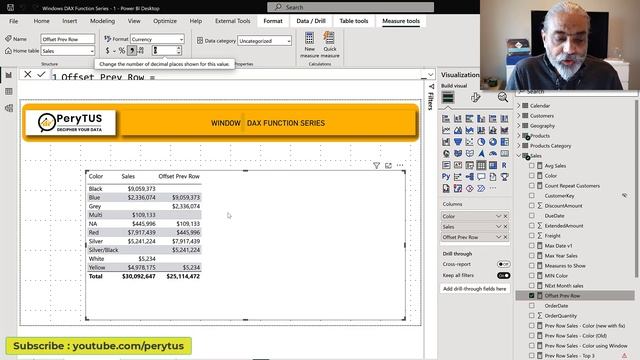This screenshot has width=640, height=360.
Task: Open Color column field dropdown arrow
Action: [498, 216]
